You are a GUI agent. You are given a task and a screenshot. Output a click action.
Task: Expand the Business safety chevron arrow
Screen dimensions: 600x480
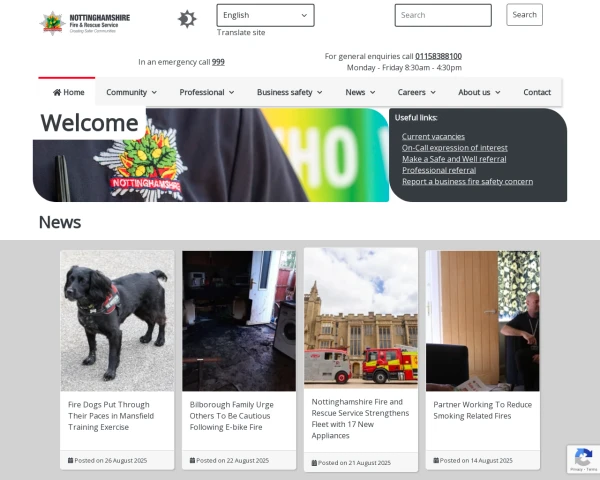[320, 92]
